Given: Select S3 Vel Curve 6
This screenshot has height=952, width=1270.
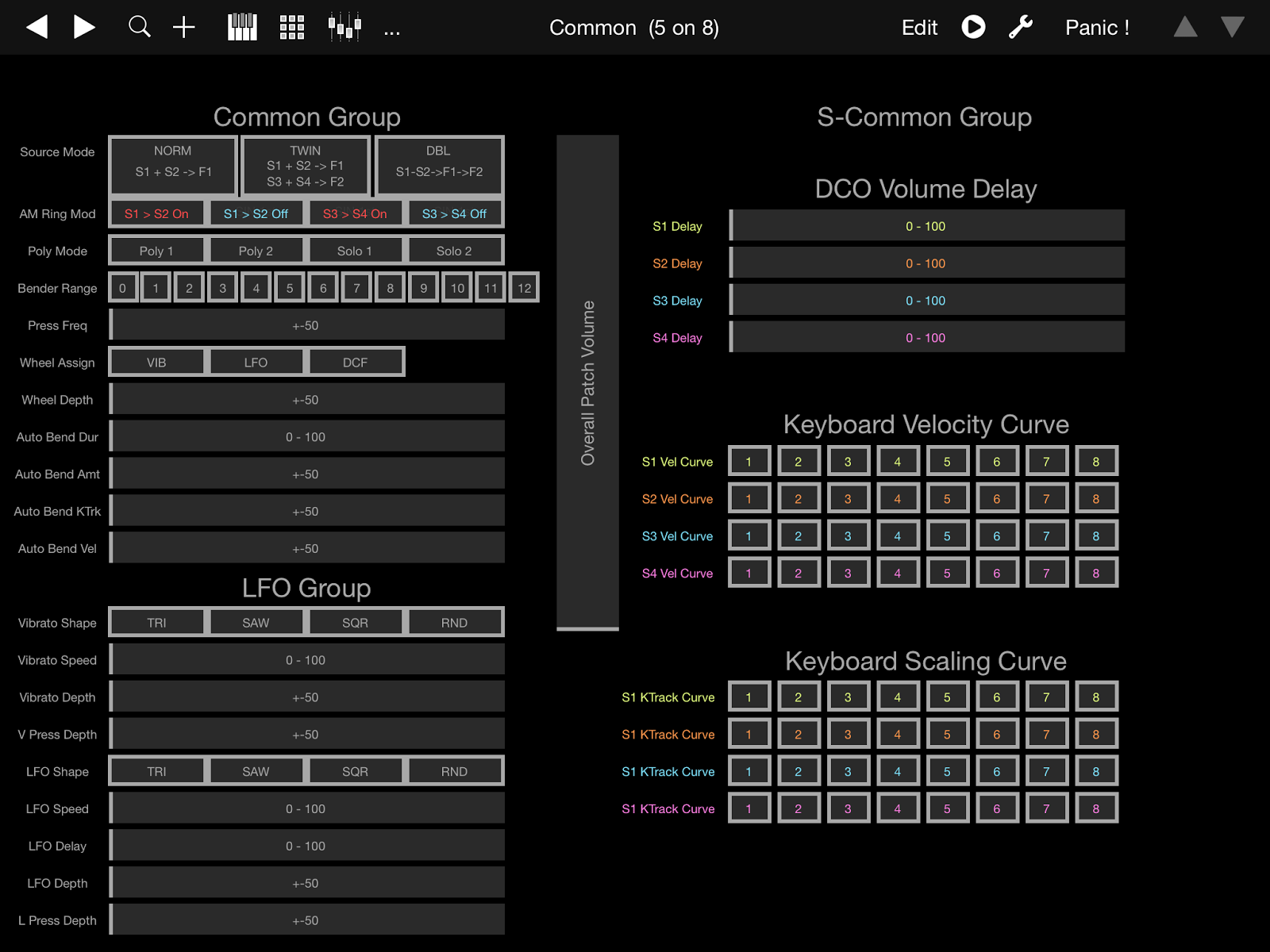Looking at the screenshot, I should coord(997,536).
